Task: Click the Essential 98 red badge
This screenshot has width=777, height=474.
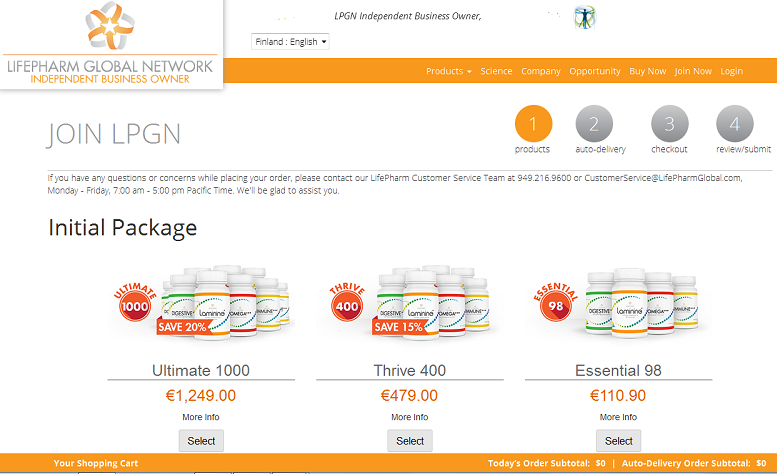Action: click(555, 303)
